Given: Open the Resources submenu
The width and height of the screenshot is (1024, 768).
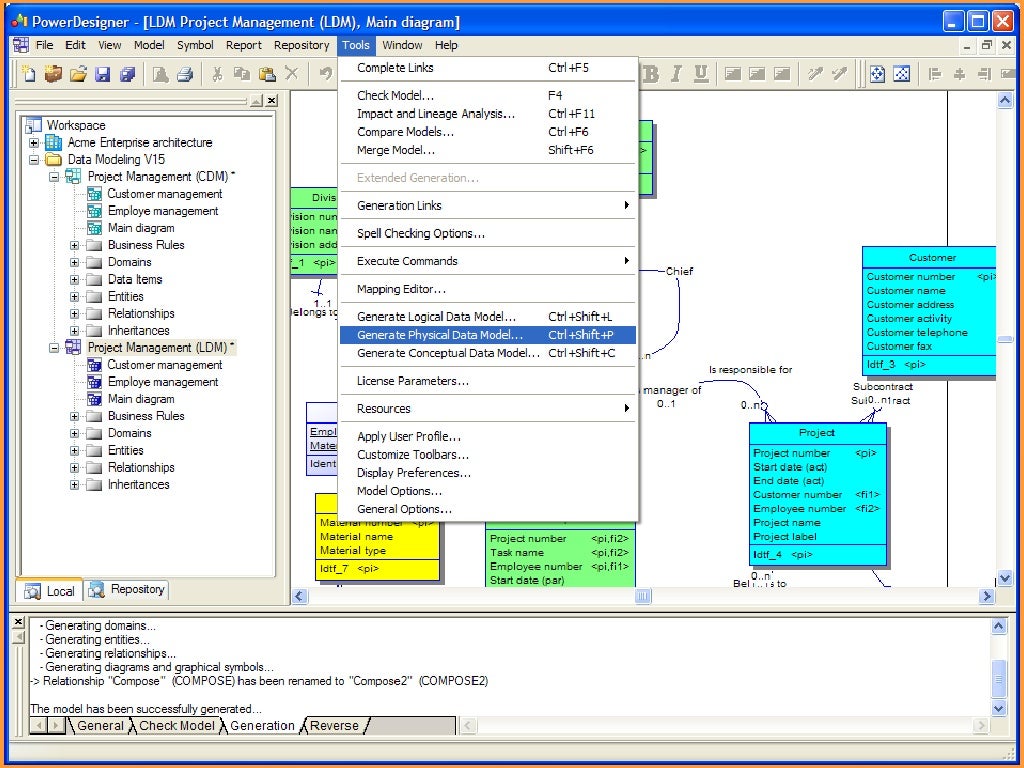Looking at the screenshot, I should click(x=487, y=409).
